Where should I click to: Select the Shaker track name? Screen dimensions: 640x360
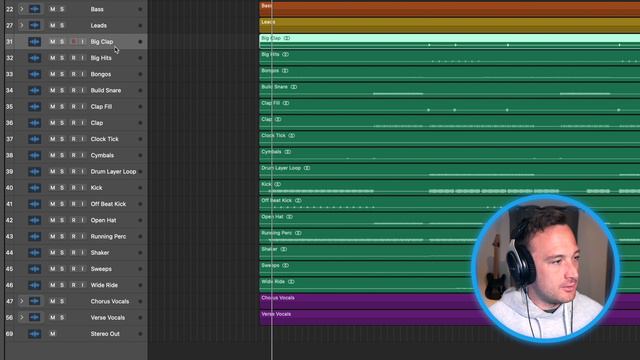(100, 253)
